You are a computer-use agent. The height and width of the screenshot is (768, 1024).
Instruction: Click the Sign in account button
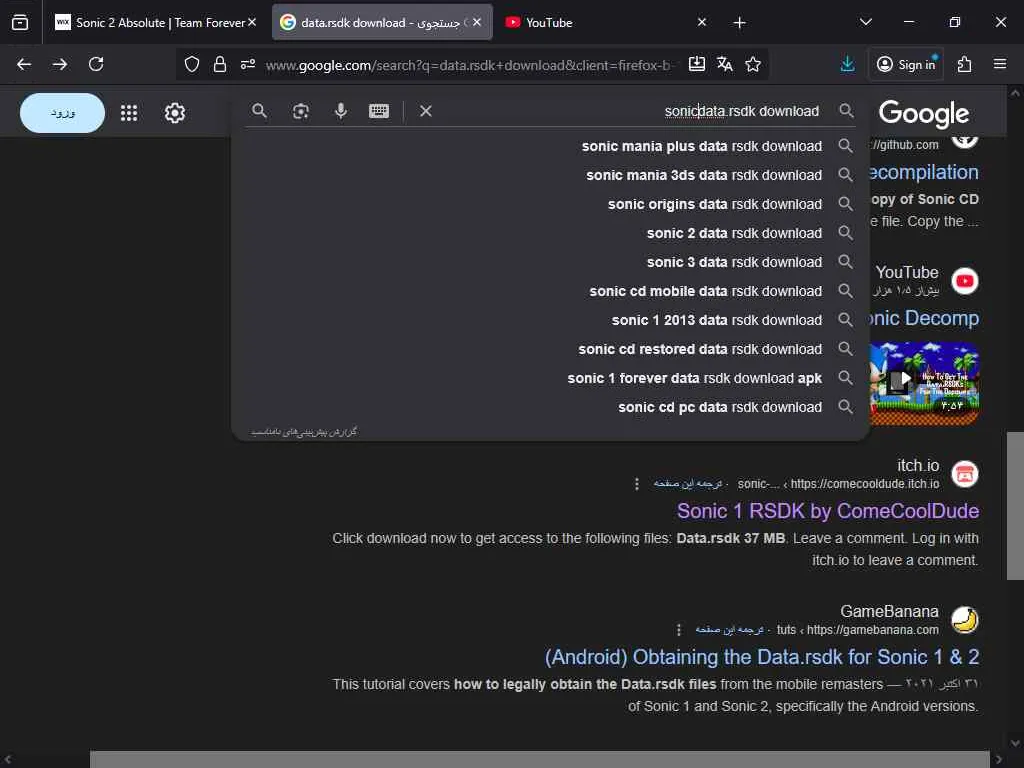[906, 64]
